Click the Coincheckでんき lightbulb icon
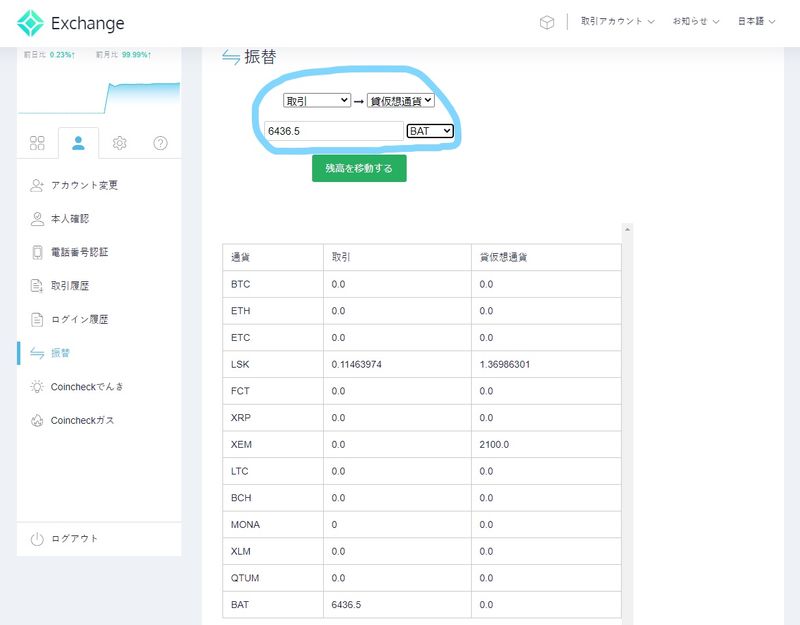This screenshot has height=625, width=800. [37, 387]
